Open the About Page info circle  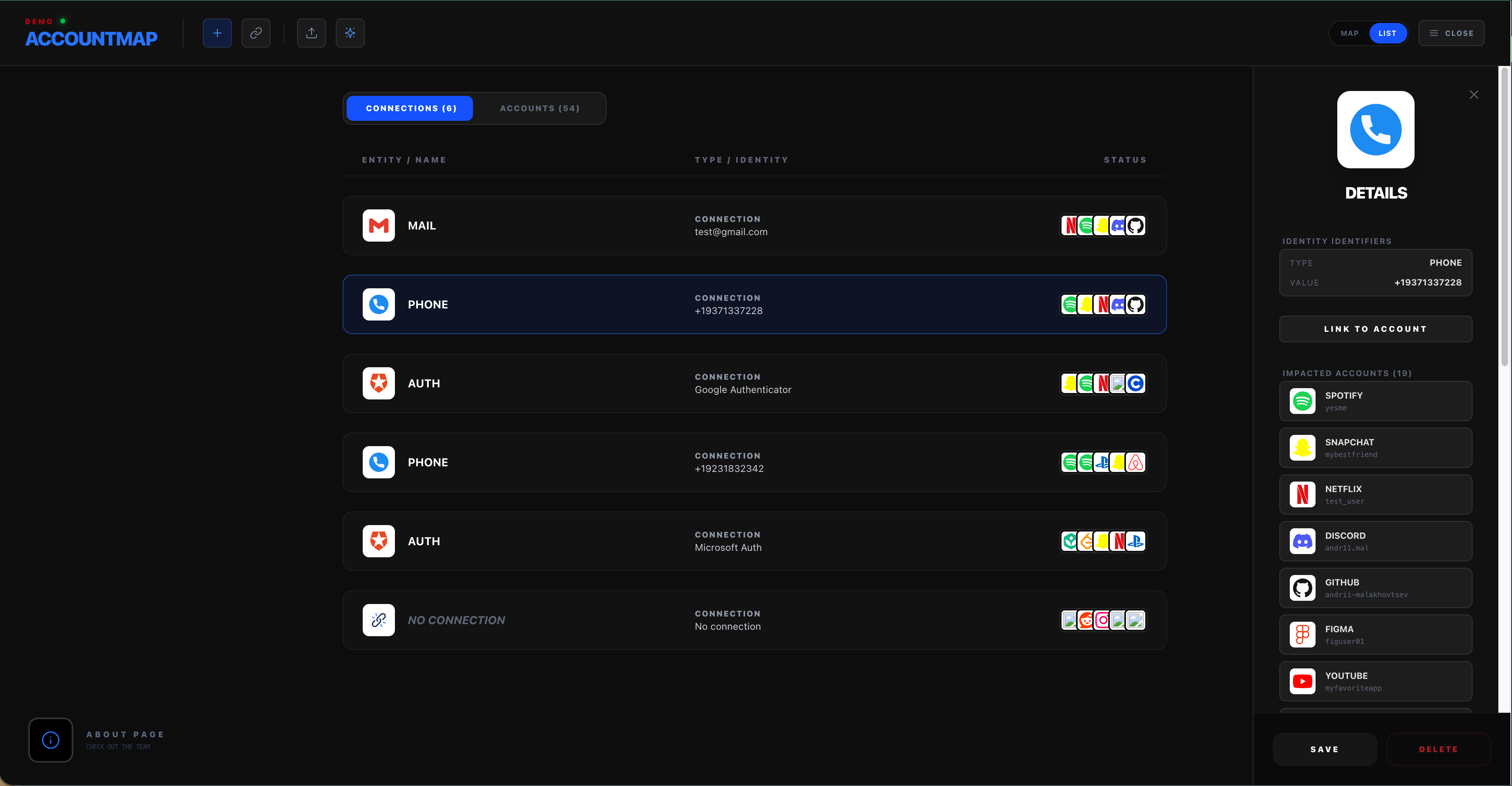(x=50, y=740)
